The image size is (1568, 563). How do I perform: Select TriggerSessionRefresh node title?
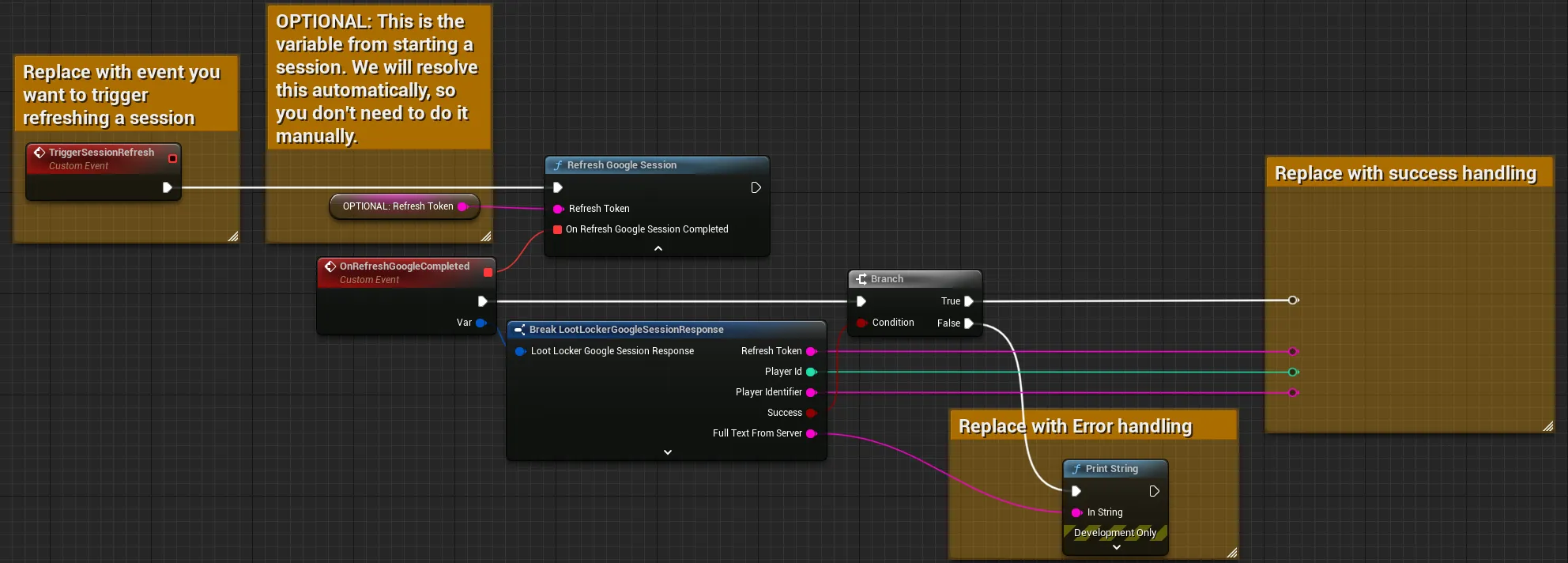point(101,153)
